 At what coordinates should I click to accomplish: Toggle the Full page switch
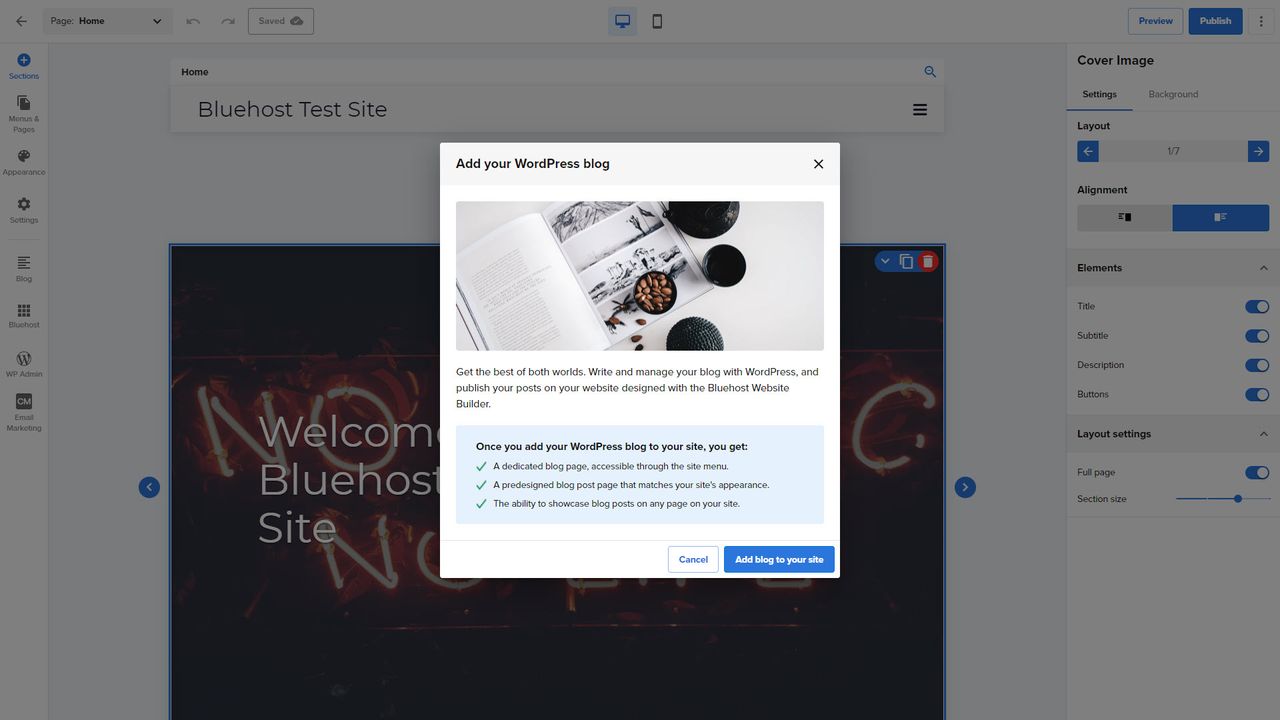point(1257,472)
